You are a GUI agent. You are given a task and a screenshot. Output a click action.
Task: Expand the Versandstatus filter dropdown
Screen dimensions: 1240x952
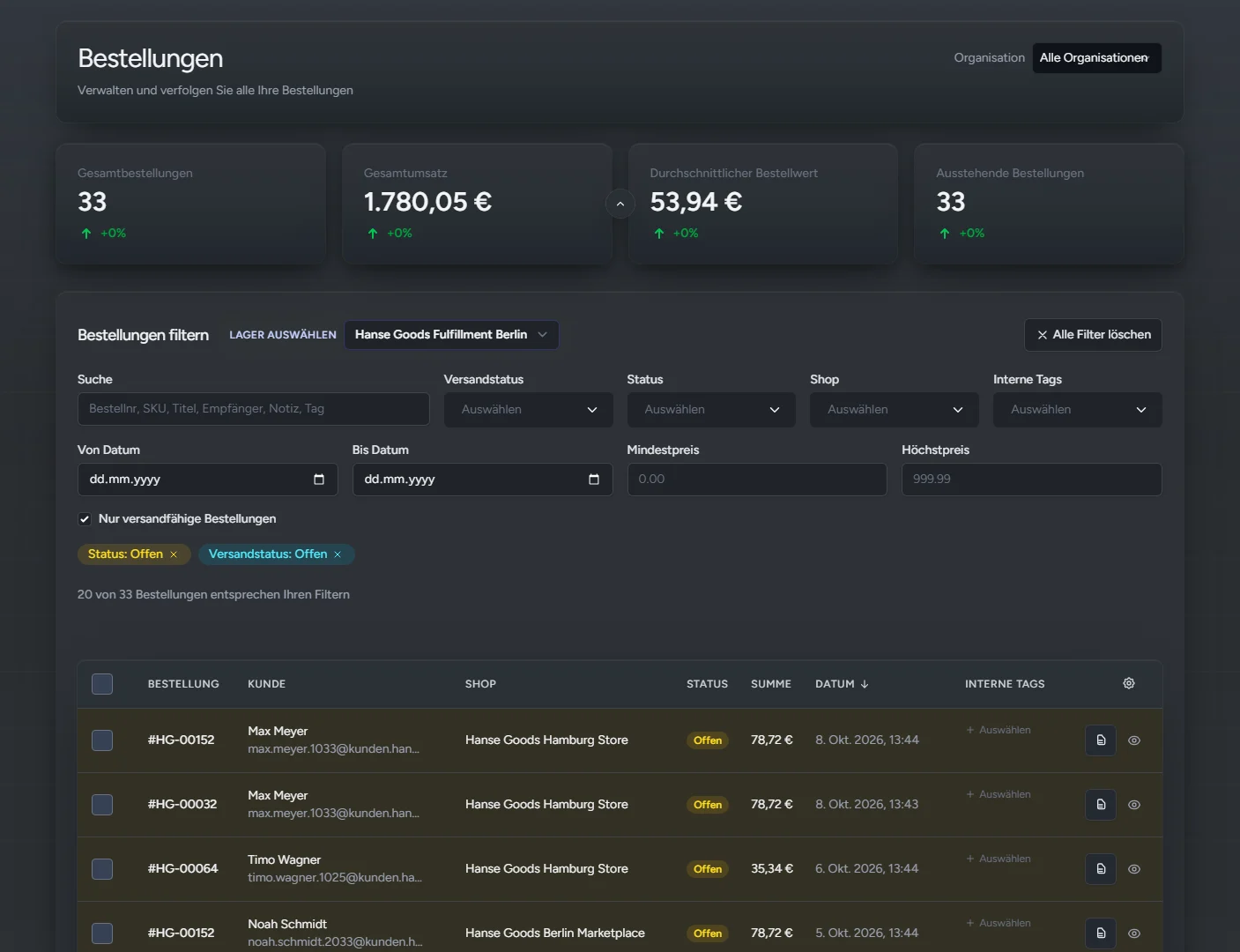point(529,410)
